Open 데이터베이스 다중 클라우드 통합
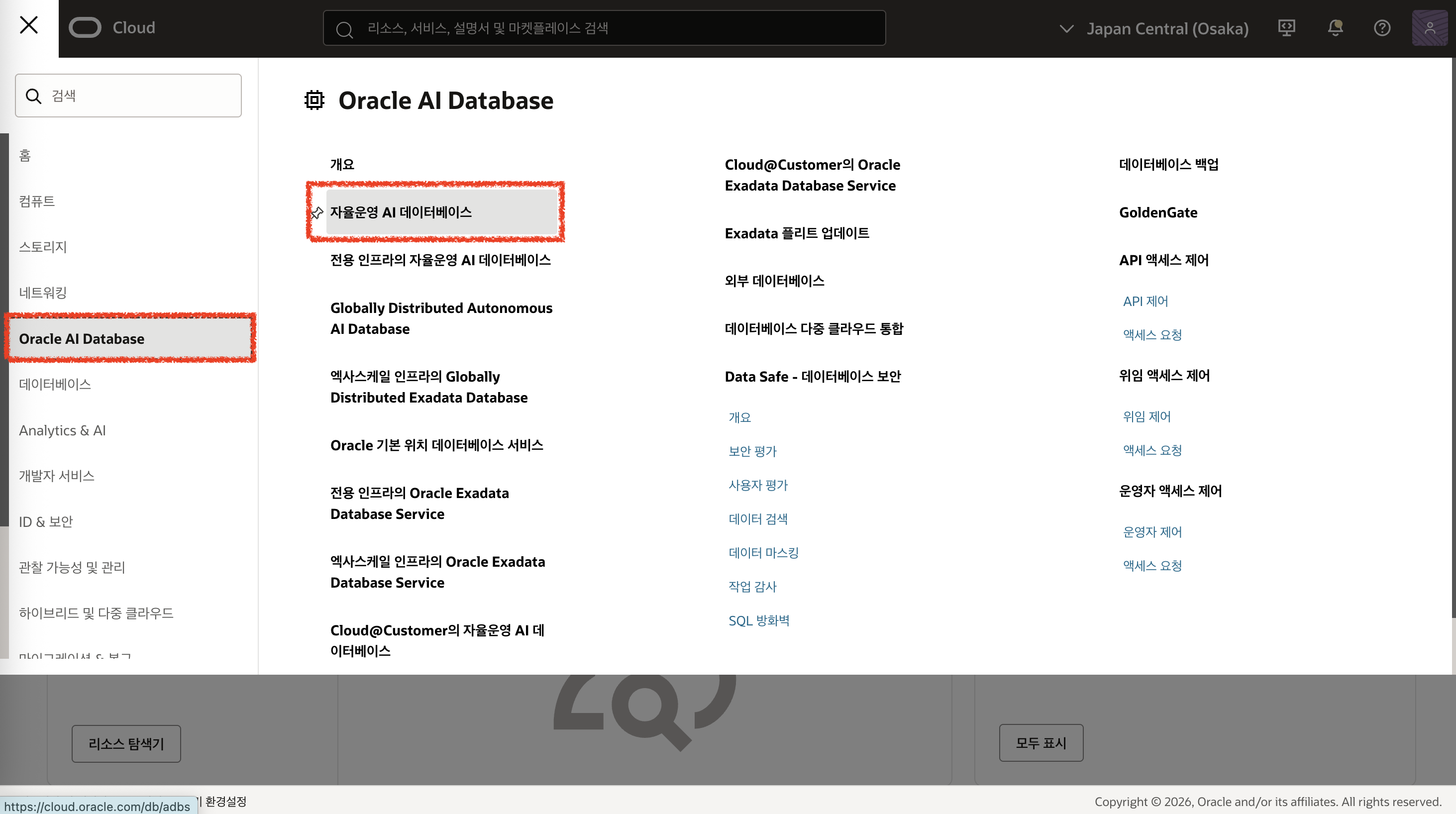The width and height of the screenshot is (1456, 814). pos(814,329)
